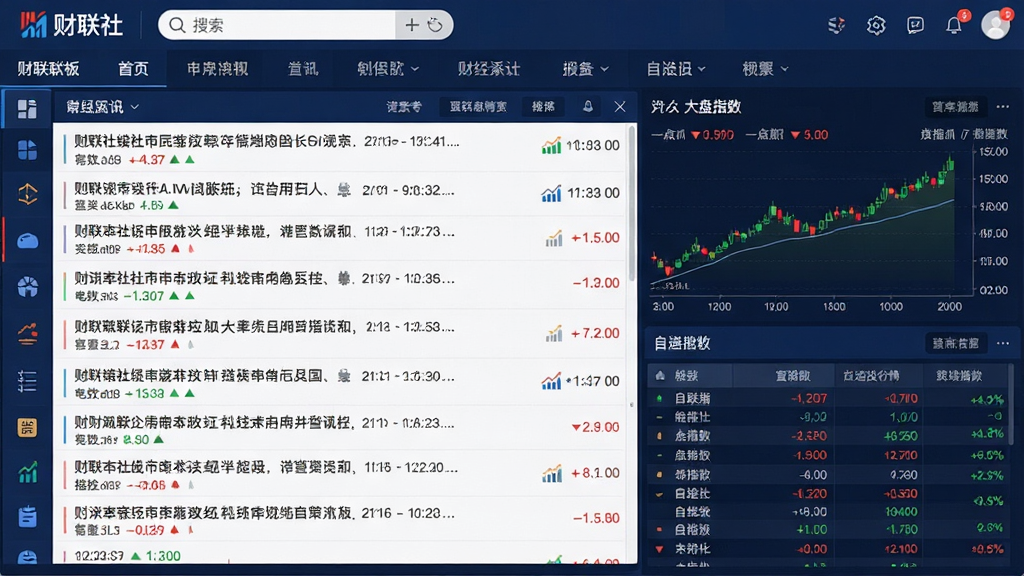The width and height of the screenshot is (1024, 576).
Task: Select the watchlist row showing 12,700
Action: click(829, 455)
